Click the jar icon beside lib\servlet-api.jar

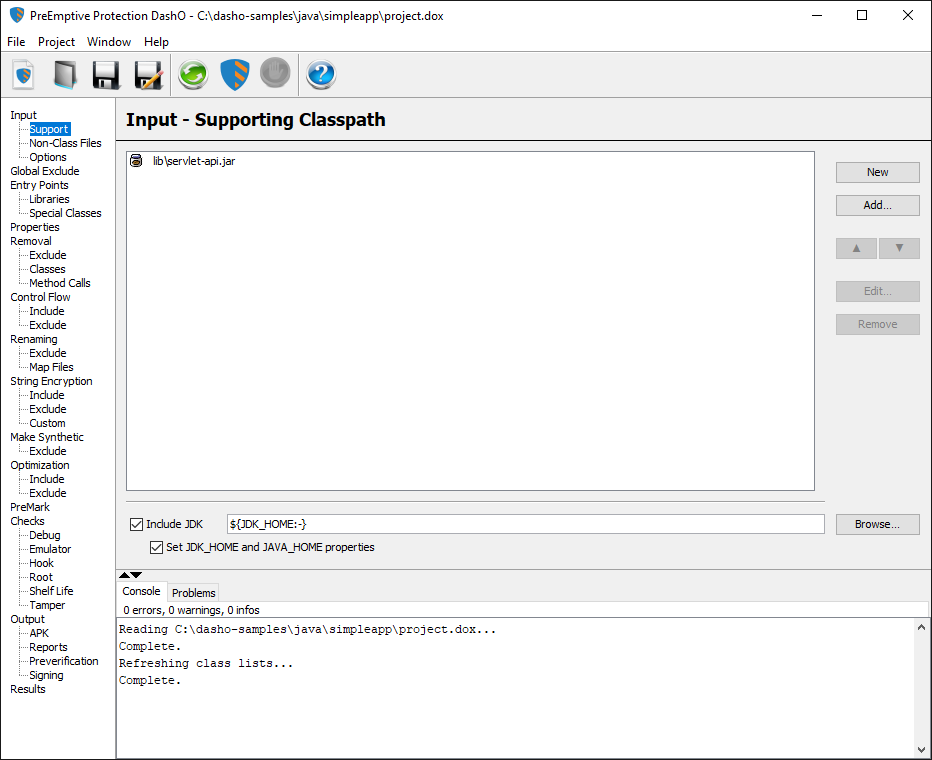pyautogui.click(x=136, y=161)
